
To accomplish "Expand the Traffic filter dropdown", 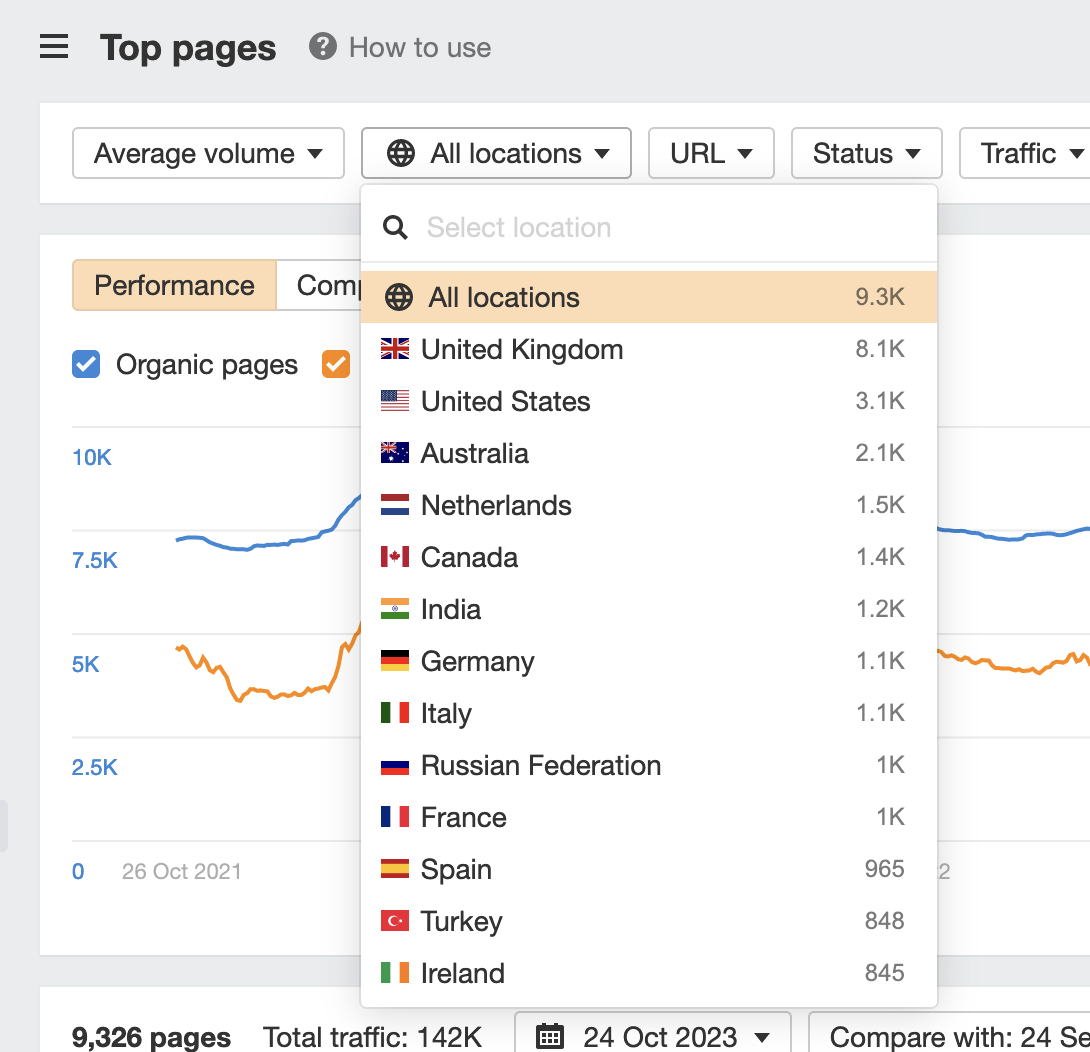I will [x=1030, y=153].
